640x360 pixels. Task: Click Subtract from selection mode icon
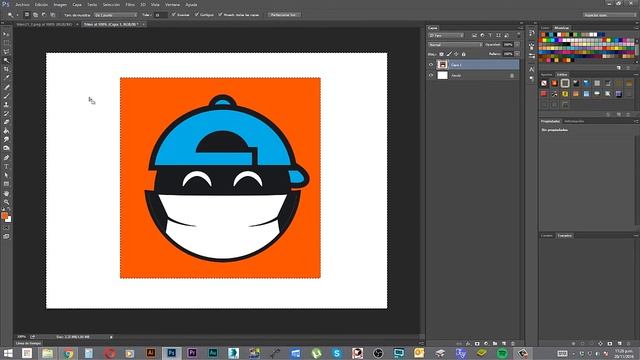point(44,15)
